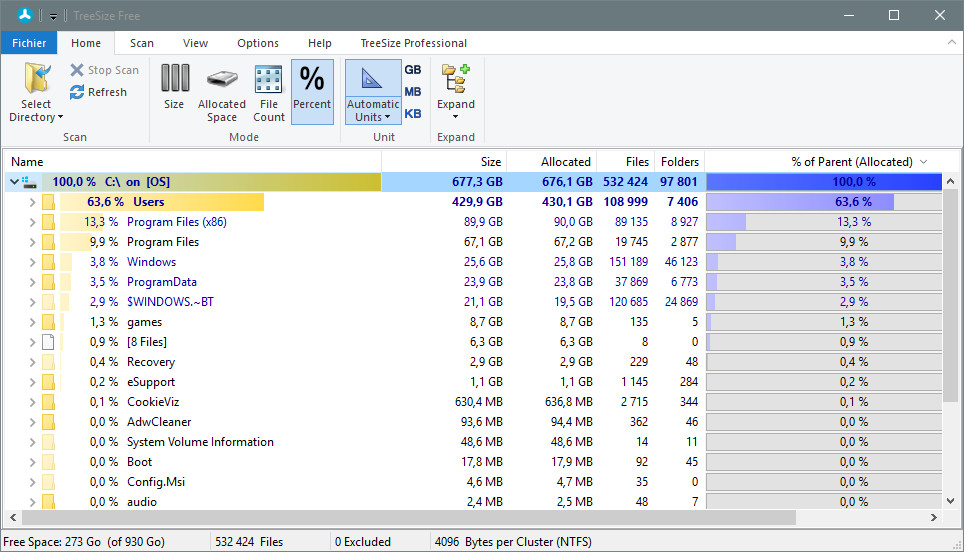This screenshot has width=964, height=552.
Task: Click the CookieViz folder icon
Action: click(x=49, y=402)
